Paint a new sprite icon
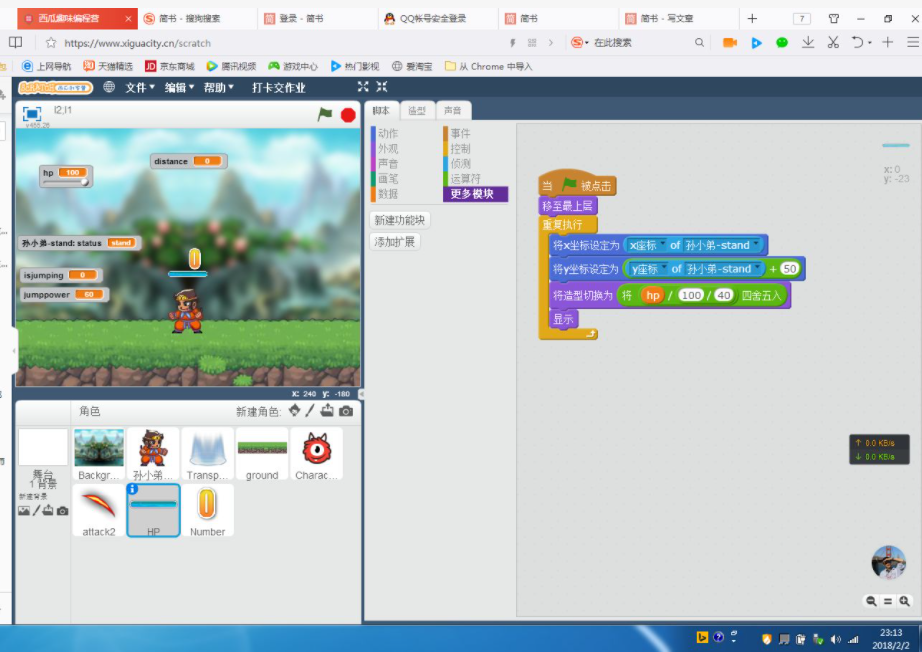The image size is (922, 652). [310, 411]
